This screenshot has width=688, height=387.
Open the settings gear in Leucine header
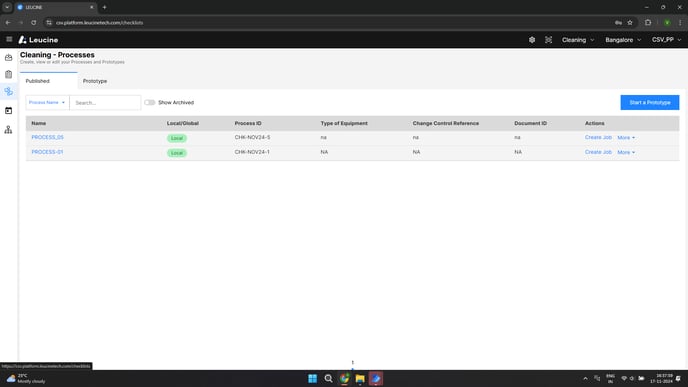click(x=532, y=40)
